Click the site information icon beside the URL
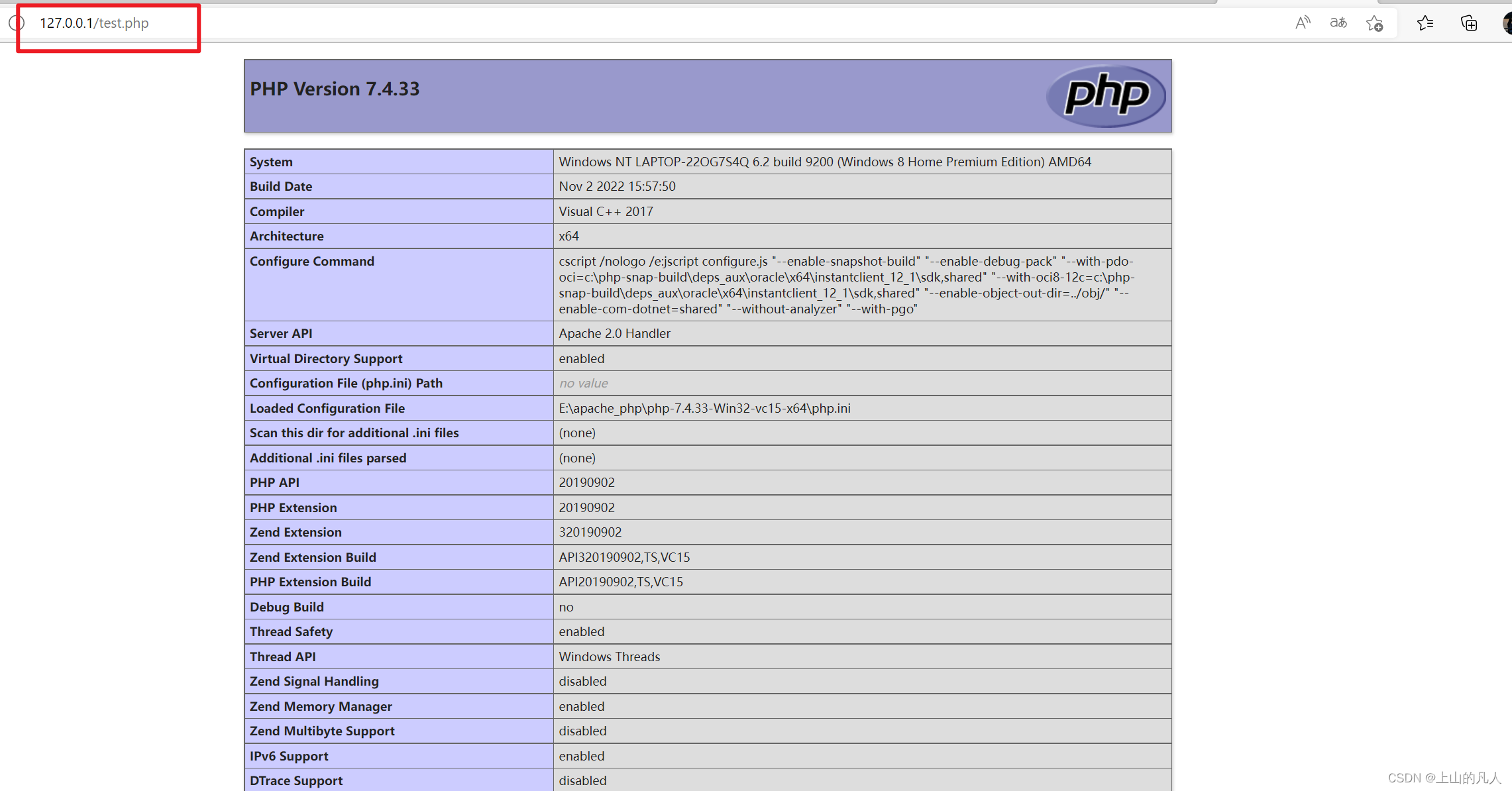The height and width of the screenshot is (791, 1512). (17, 23)
